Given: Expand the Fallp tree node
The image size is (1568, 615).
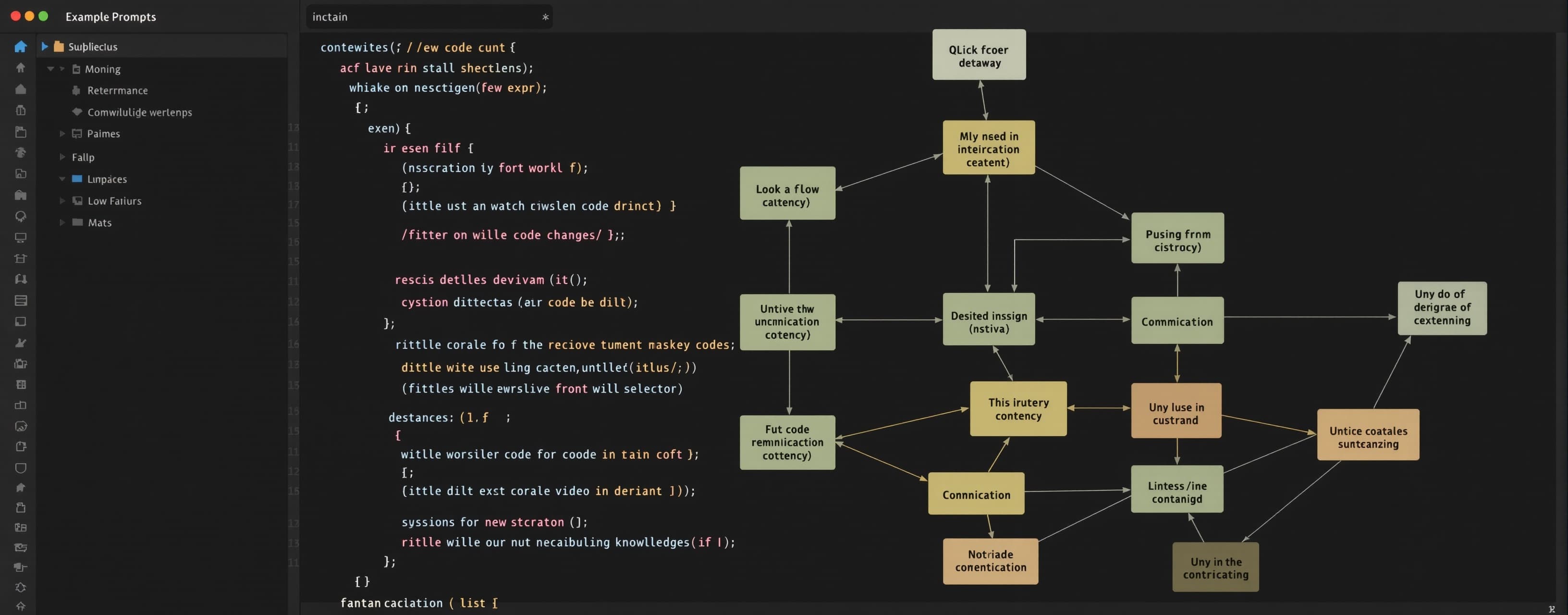Looking at the screenshot, I should tap(62, 157).
